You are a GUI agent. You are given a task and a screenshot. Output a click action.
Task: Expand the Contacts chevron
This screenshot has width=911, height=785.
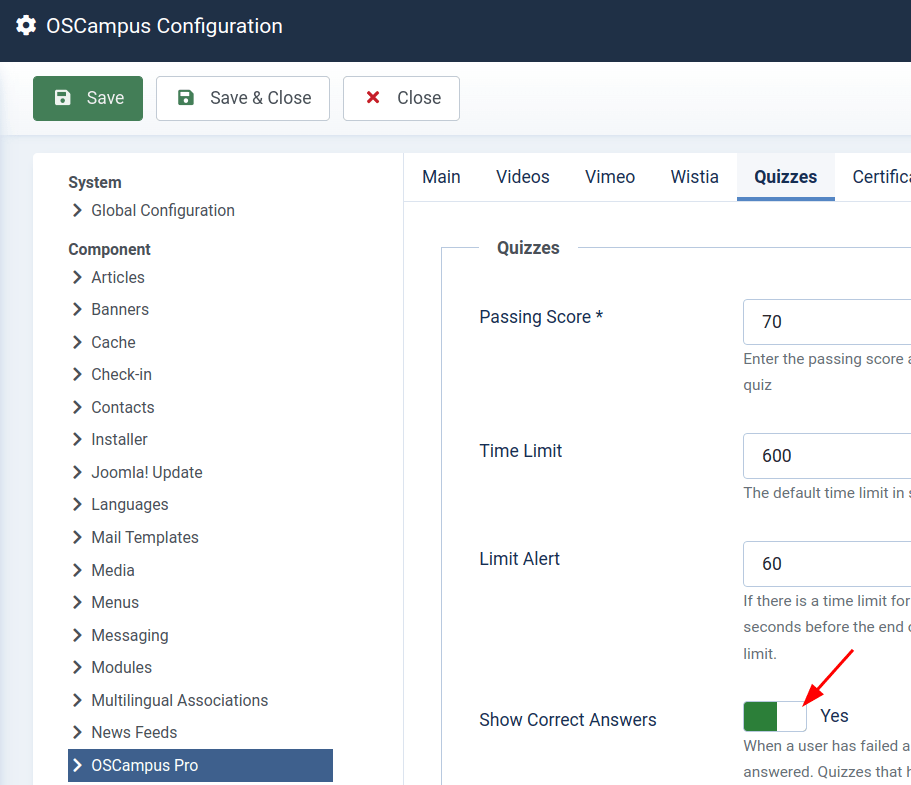[x=77, y=407]
